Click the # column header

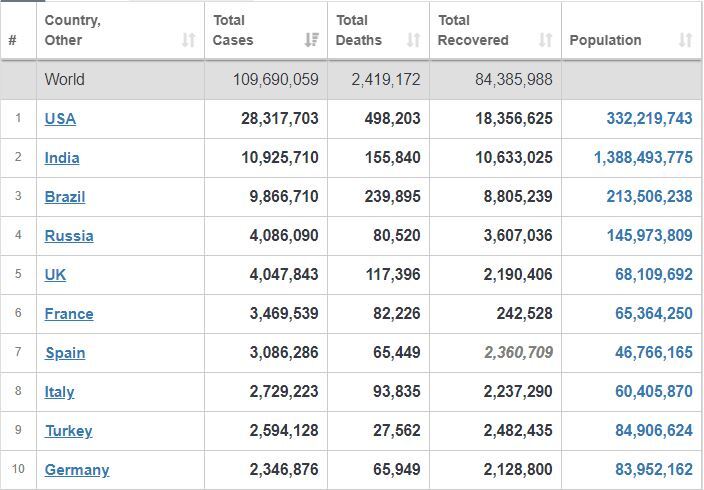coord(13,40)
